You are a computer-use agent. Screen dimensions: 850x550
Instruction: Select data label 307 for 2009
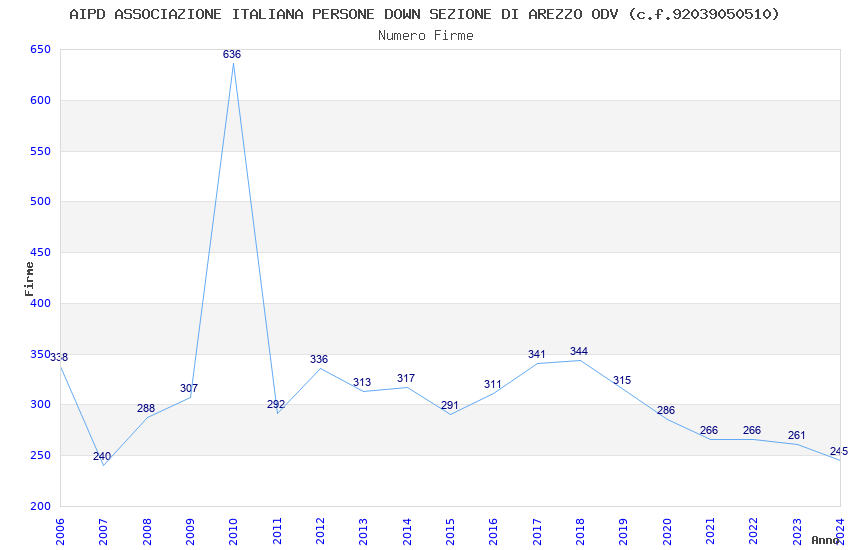(x=189, y=388)
